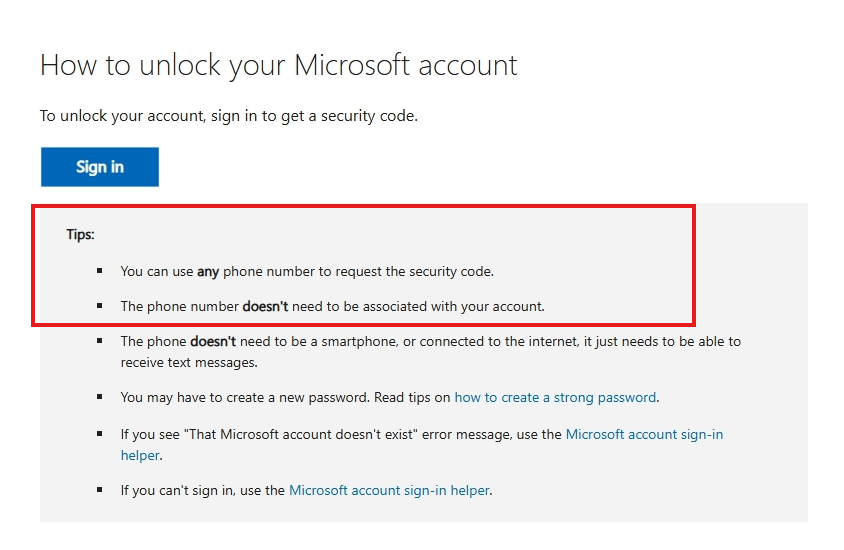Click bullet before "If you see That Microsoft account"
The width and height of the screenshot is (844, 550).
click(x=100, y=433)
